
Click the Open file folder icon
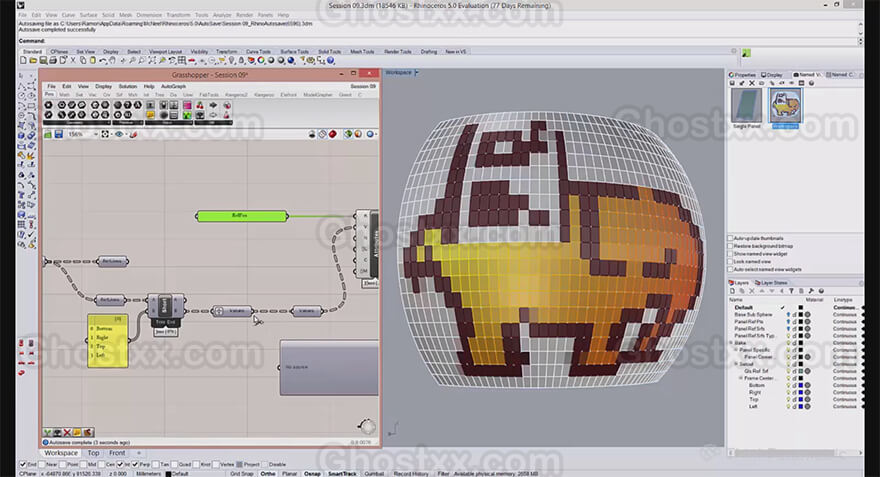click(x=33, y=60)
